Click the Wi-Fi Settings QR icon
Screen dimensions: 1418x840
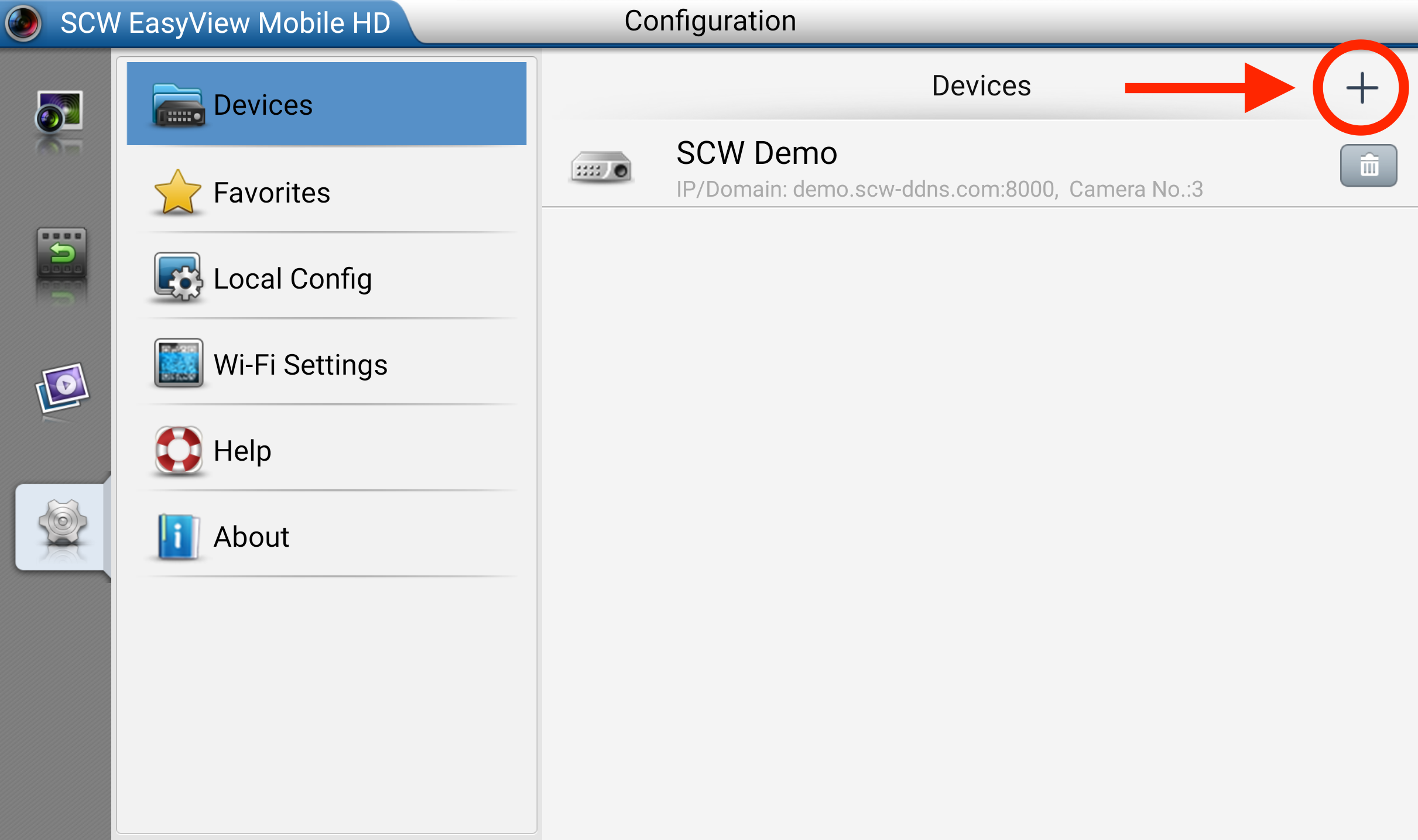pos(179,363)
